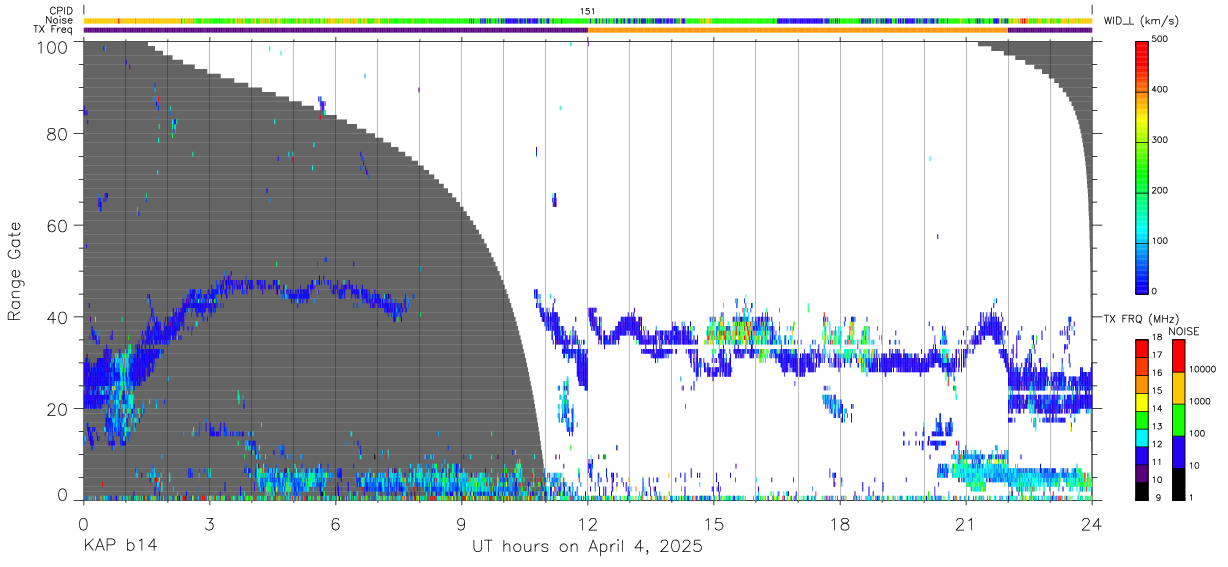Image resolution: width=1228 pixels, height=567 pixels.
Task: Click the orange segment of TX Freq bar
Action: click(798, 30)
